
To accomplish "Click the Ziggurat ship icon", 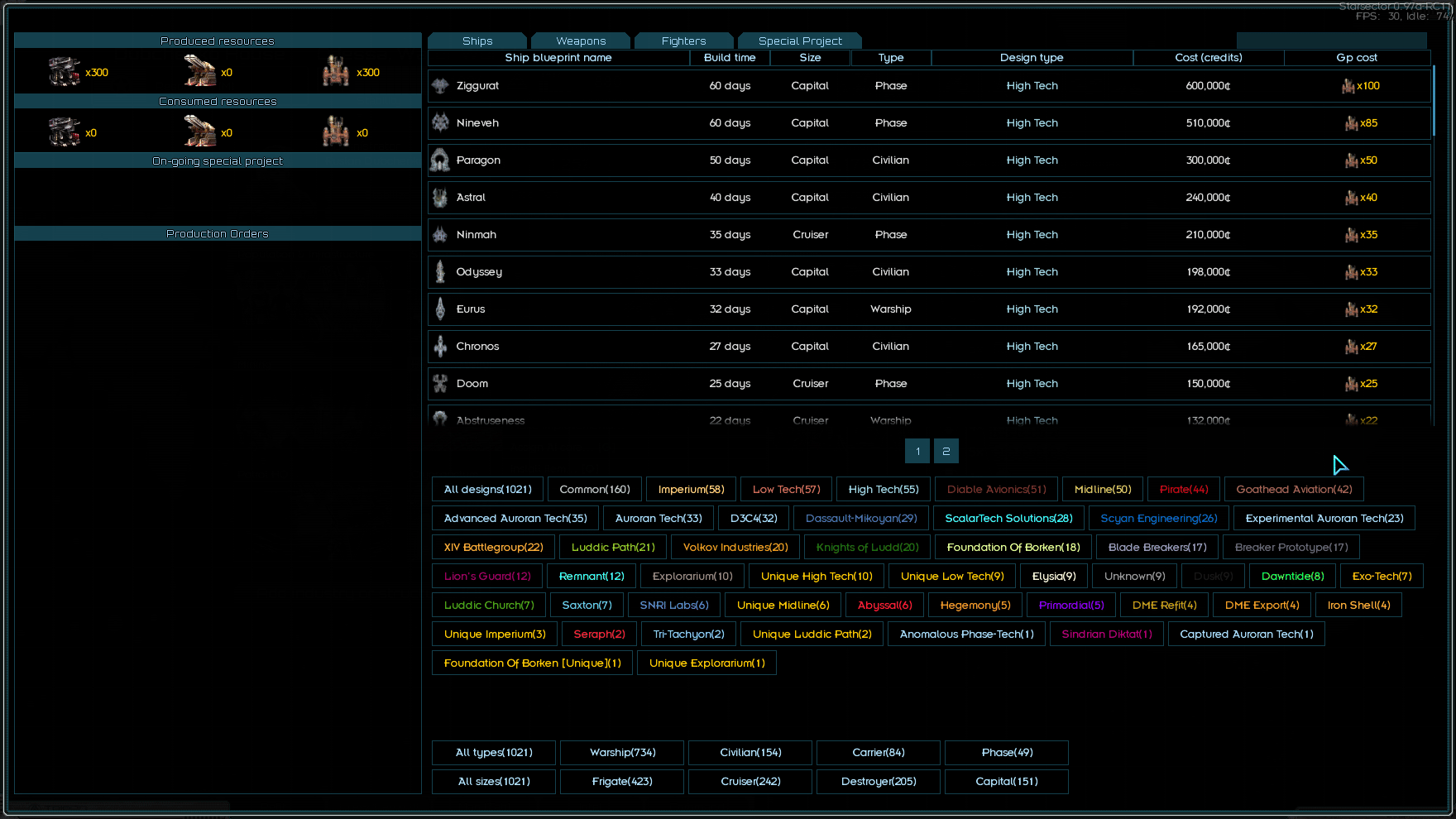I will coord(440,86).
